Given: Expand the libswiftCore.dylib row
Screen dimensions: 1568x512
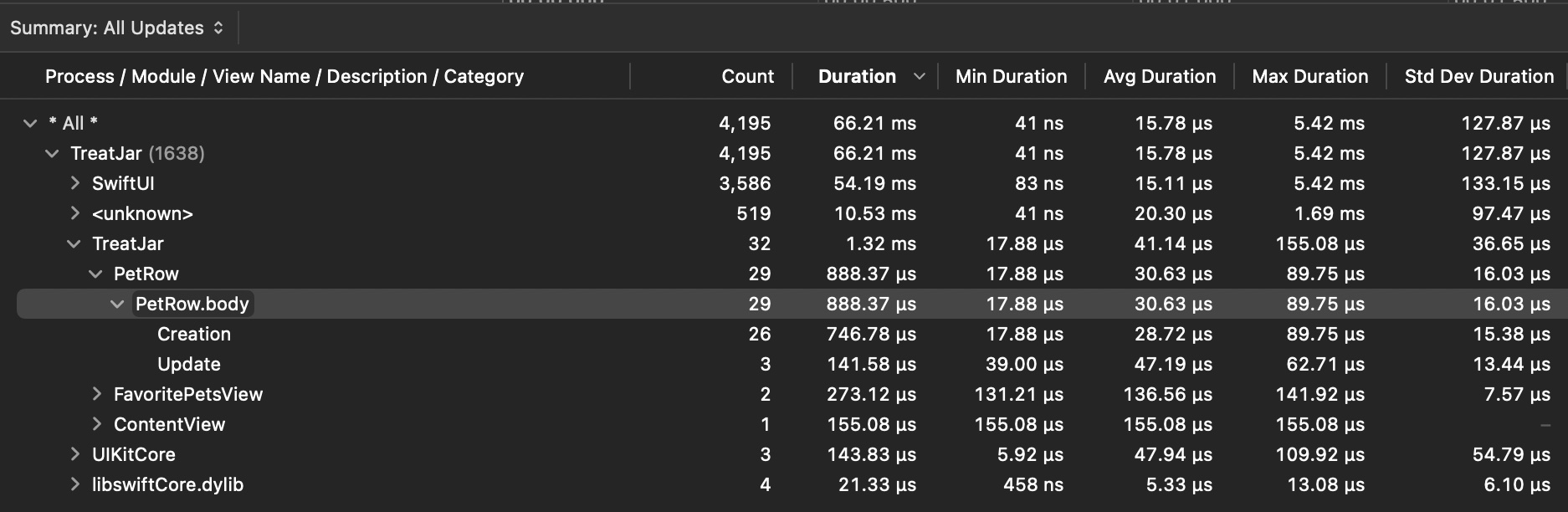Looking at the screenshot, I should [74, 484].
